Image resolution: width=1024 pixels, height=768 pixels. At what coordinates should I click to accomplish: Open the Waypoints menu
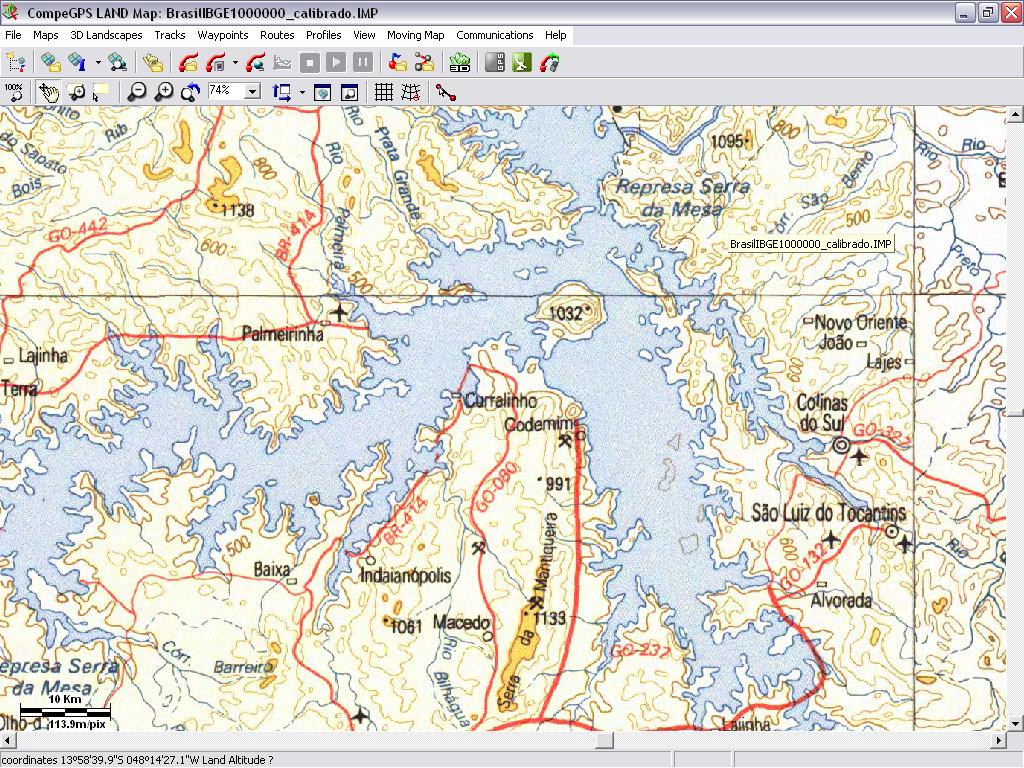223,35
